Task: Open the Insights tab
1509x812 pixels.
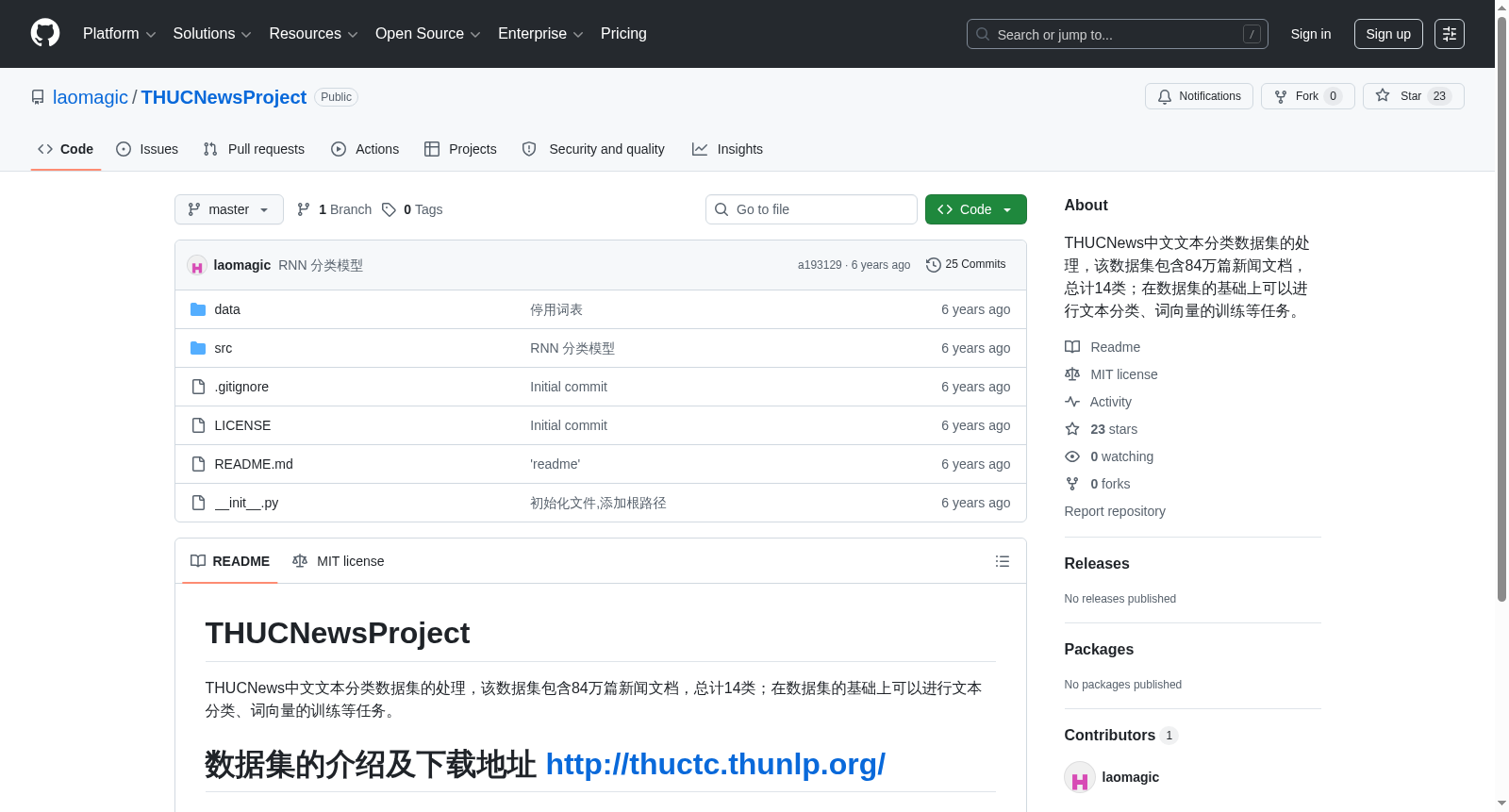Action: tap(727, 149)
